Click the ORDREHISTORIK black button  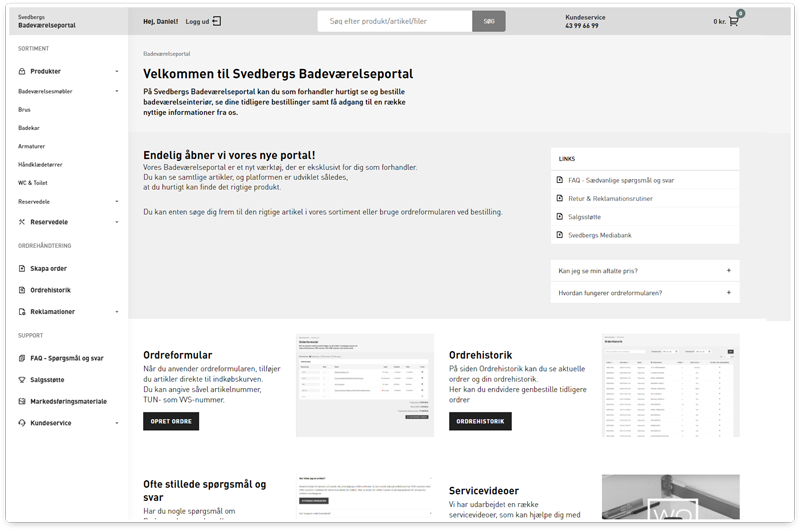click(480, 421)
